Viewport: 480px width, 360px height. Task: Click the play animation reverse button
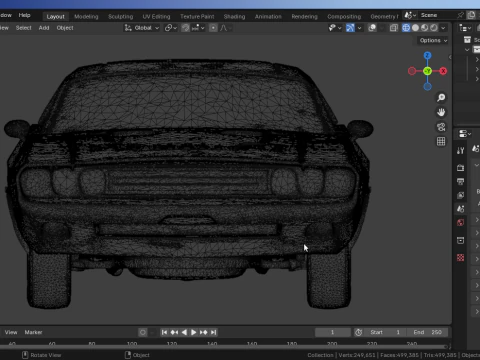click(x=184, y=332)
